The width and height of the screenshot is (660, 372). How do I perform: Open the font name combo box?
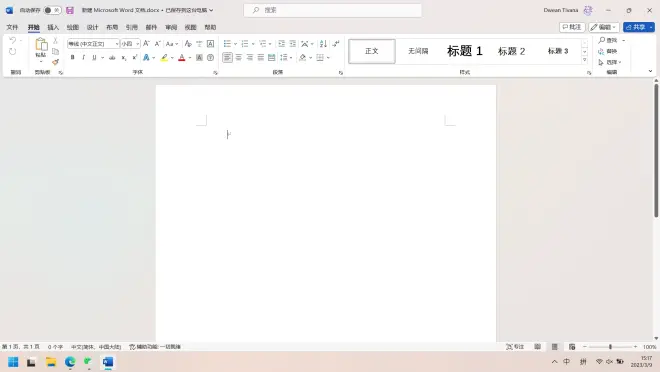[93, 43]
